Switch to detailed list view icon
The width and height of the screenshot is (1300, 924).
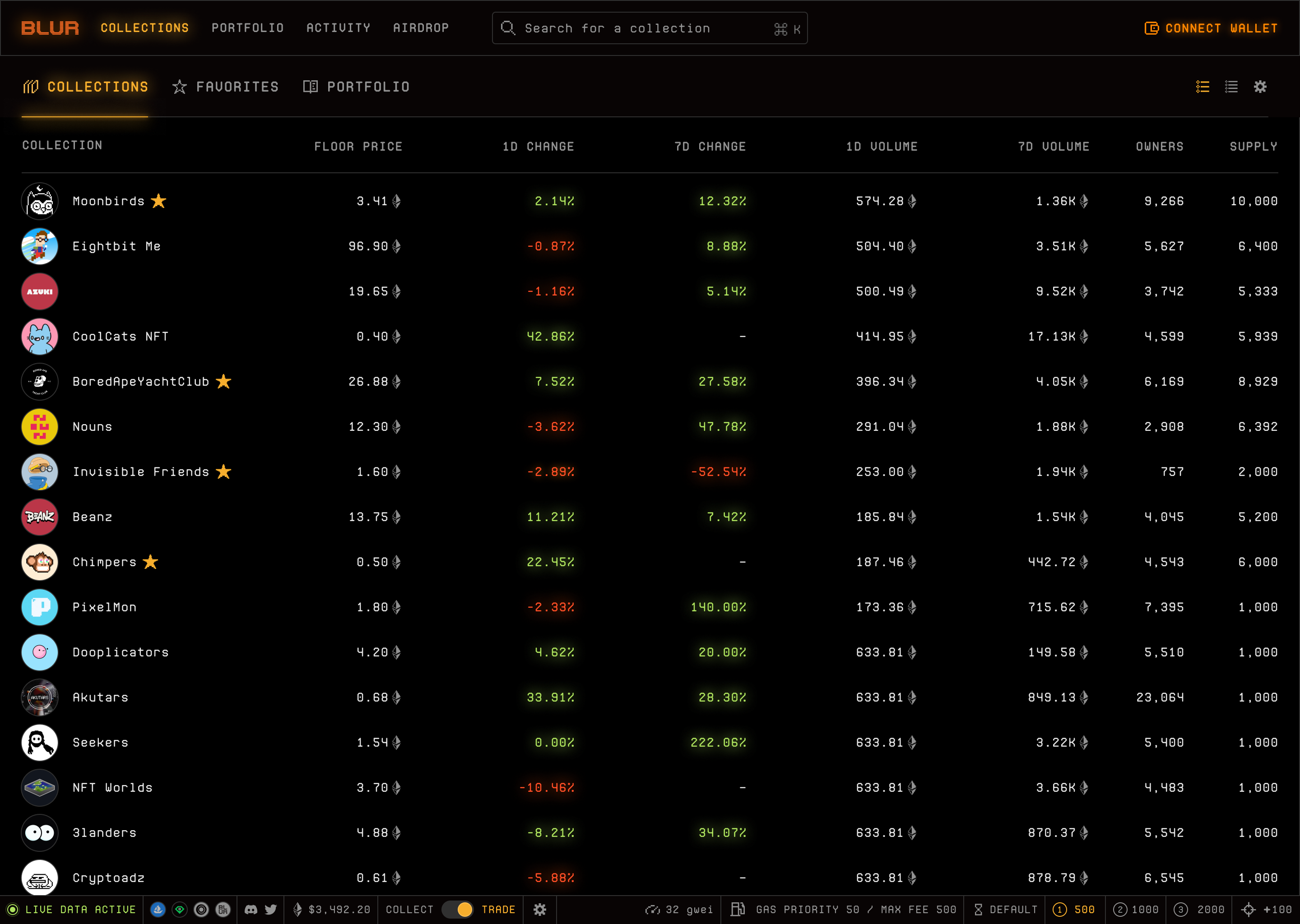(1202, 87)
